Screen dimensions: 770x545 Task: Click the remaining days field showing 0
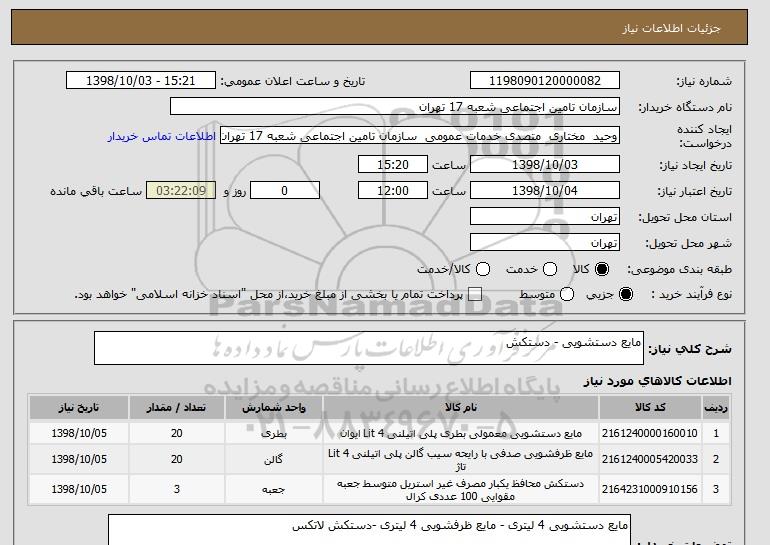pos(285,191)
